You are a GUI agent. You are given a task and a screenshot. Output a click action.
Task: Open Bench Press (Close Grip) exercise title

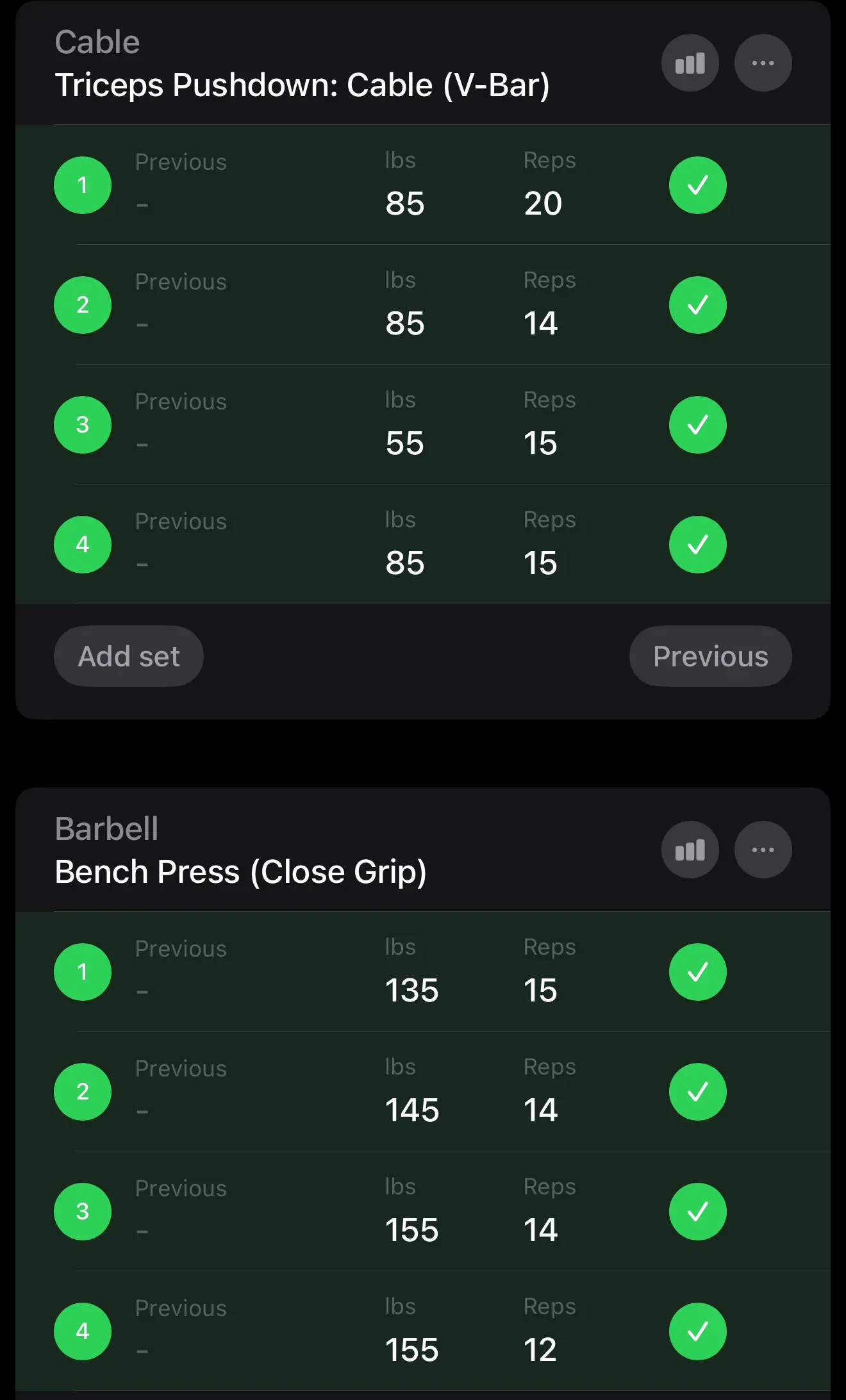coord(240,872)
